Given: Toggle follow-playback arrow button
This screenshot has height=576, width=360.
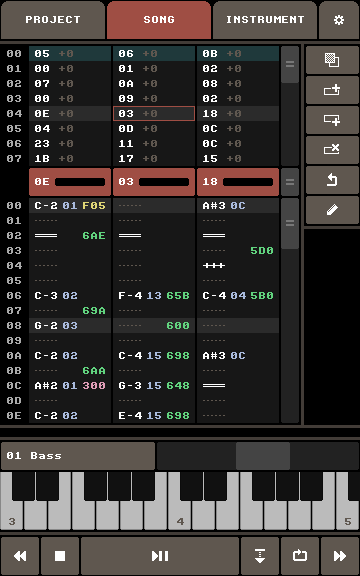Looking at the screenshot, I should pos(260,556).
